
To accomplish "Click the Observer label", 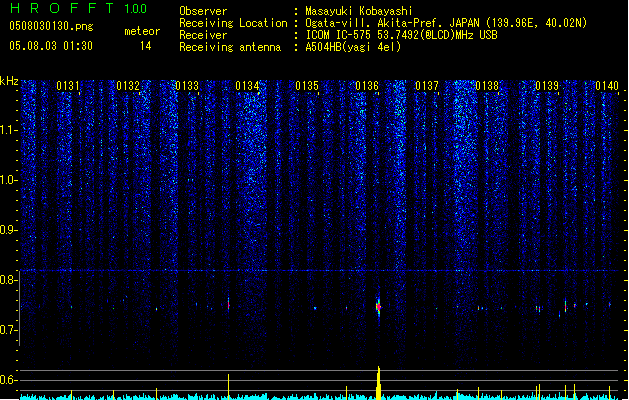I will (x=203, y=11).
